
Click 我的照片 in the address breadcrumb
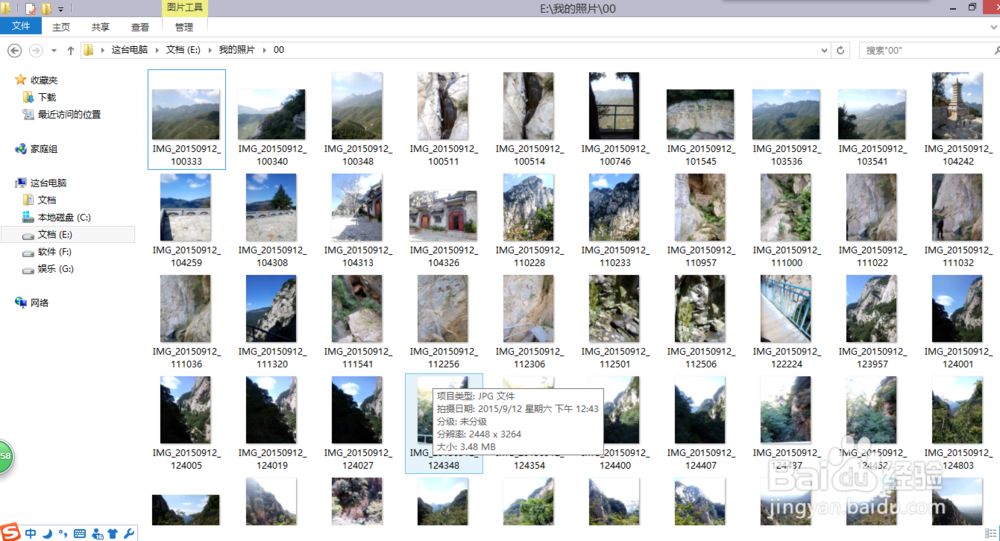pos(237,50)
